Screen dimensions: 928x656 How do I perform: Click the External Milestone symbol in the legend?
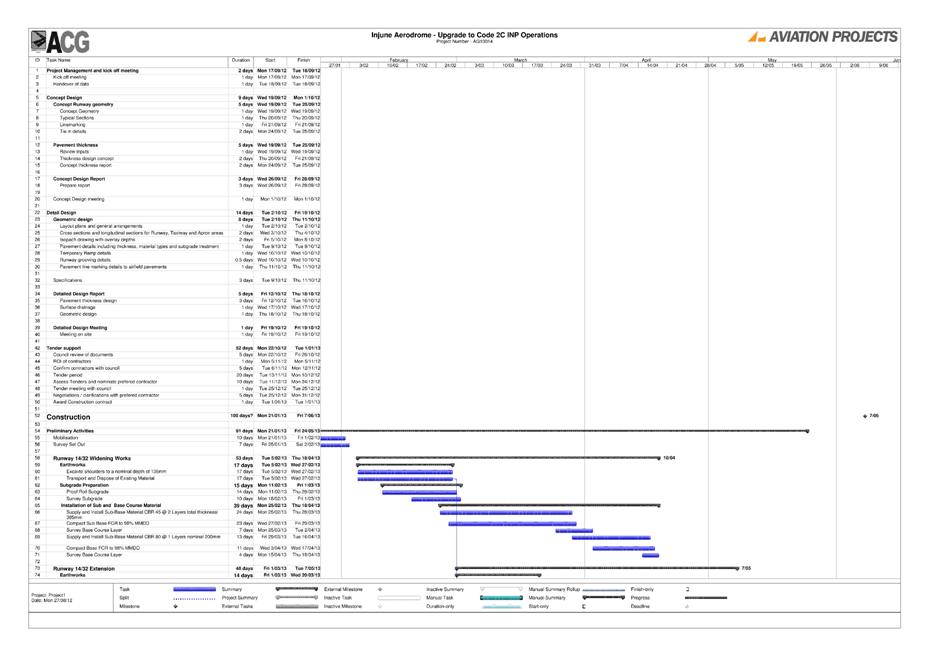[x=380, y=590]
